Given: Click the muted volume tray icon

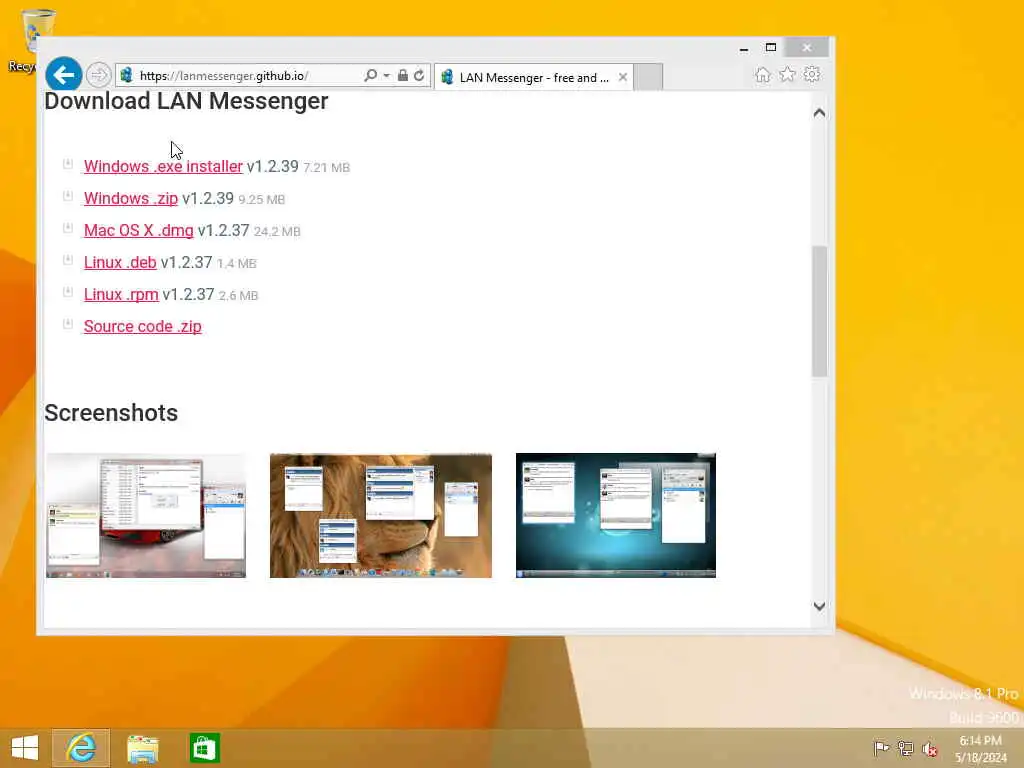Looking at the screenshot, I should click(930, 749).
